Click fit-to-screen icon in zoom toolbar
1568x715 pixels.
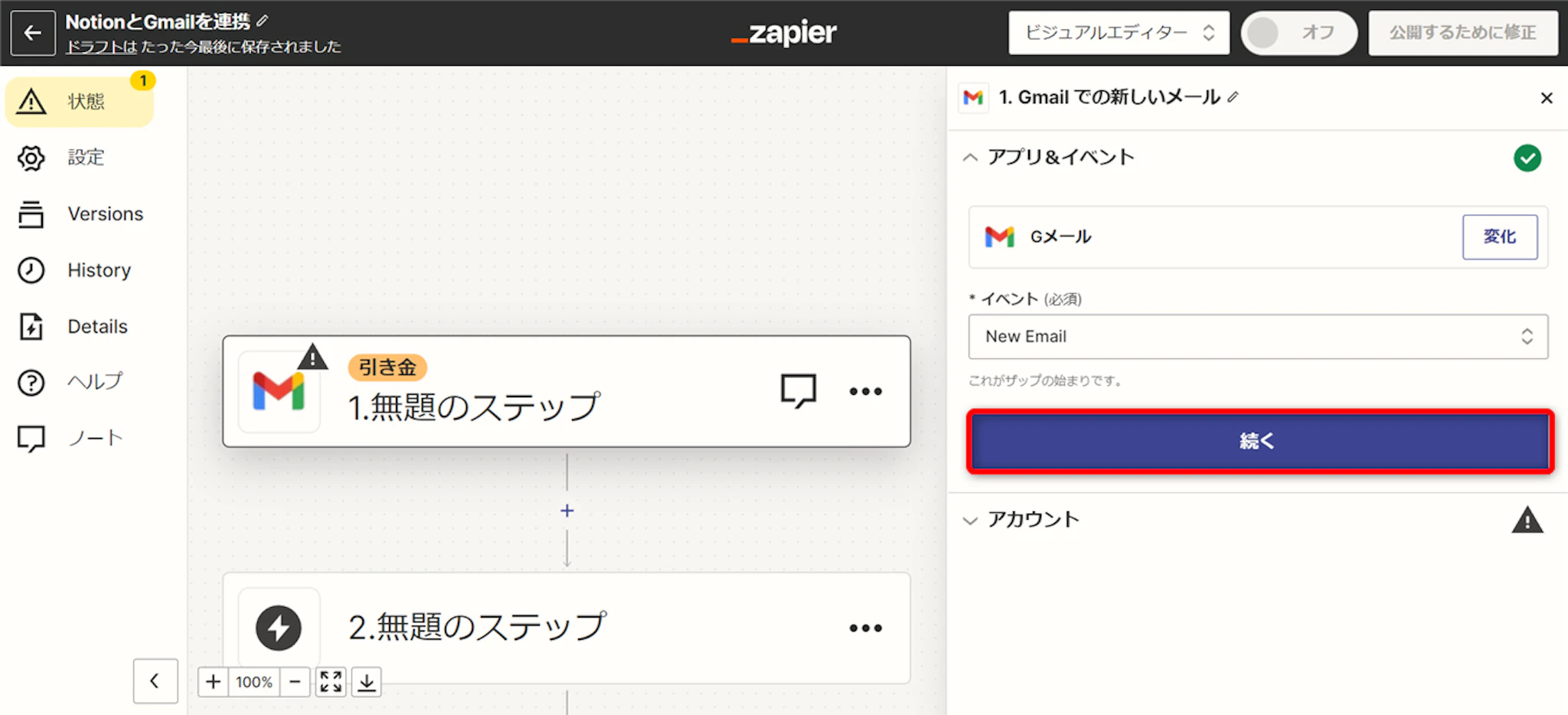click(x=331, y=681)
